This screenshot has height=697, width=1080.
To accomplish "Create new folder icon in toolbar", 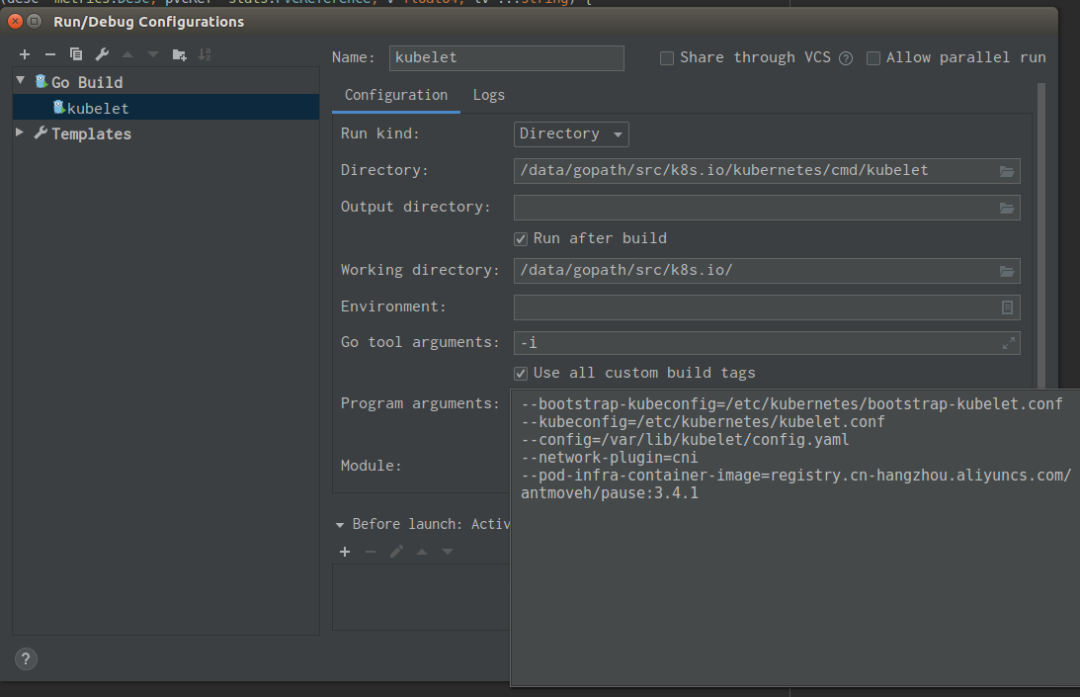I will point(179,54).
